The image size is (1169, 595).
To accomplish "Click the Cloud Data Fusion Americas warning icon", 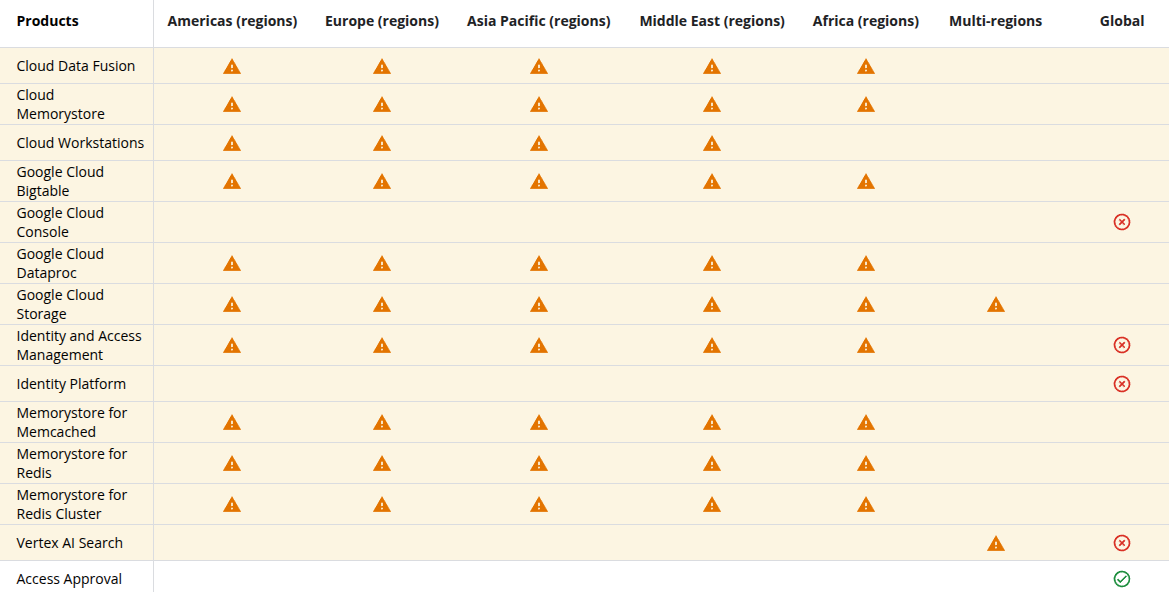I will pos(232,66).
